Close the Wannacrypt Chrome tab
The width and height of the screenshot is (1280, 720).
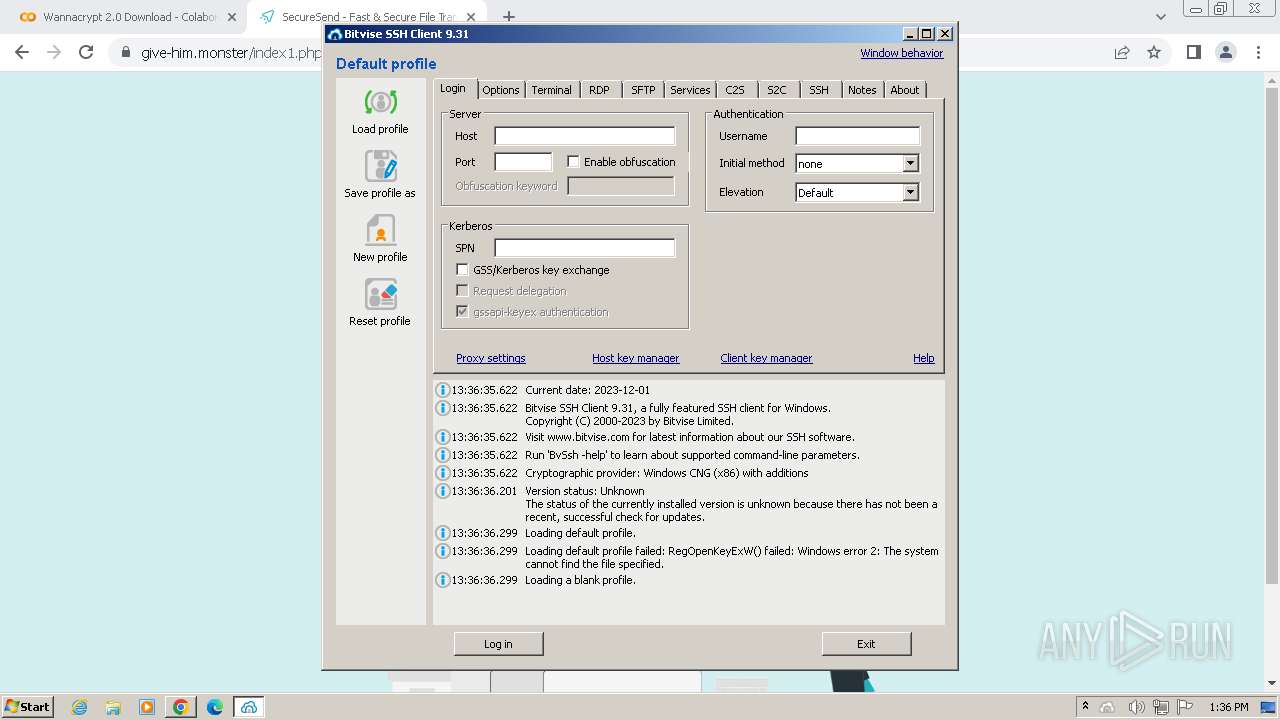(231, 17)
